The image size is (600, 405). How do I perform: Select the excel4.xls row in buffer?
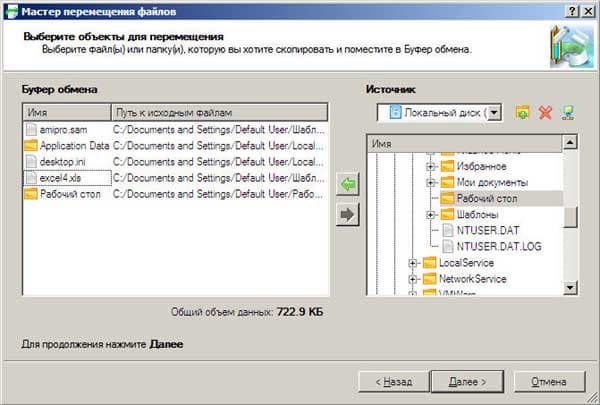175,178
